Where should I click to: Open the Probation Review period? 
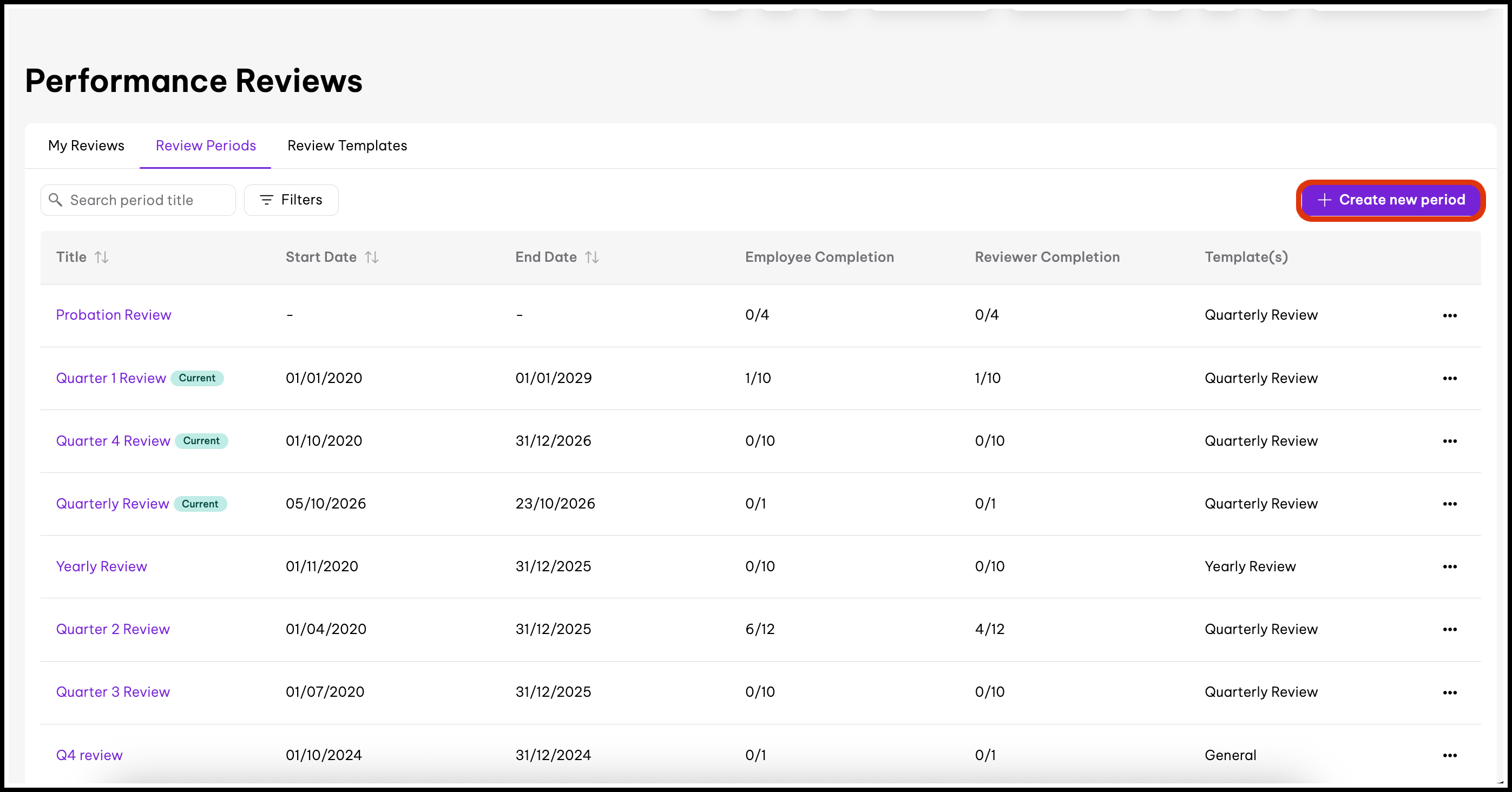point(113,315)
